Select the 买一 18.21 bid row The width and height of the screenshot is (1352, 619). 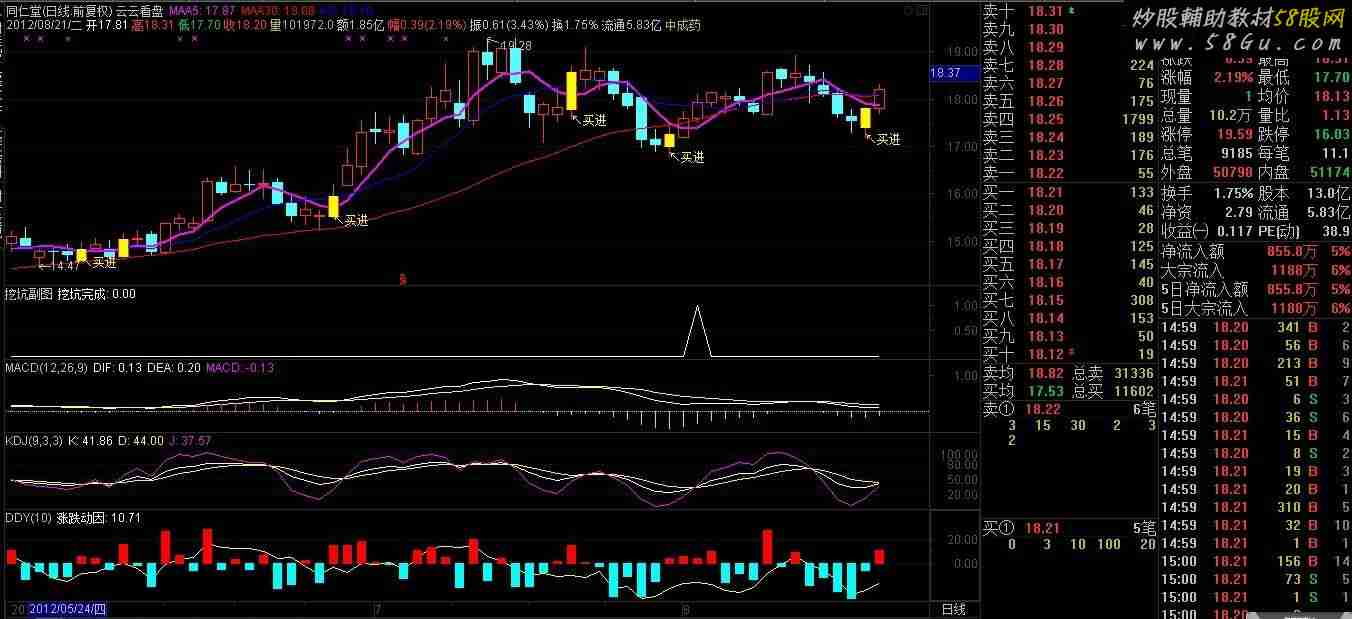click(1069, 192)
